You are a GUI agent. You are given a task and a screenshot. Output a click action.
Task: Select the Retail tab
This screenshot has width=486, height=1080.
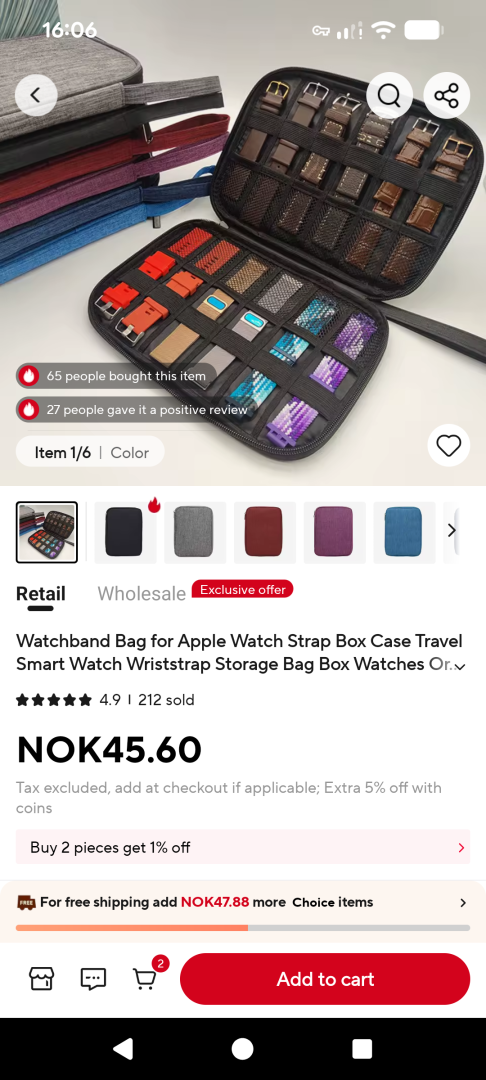[x=41, y=594]
